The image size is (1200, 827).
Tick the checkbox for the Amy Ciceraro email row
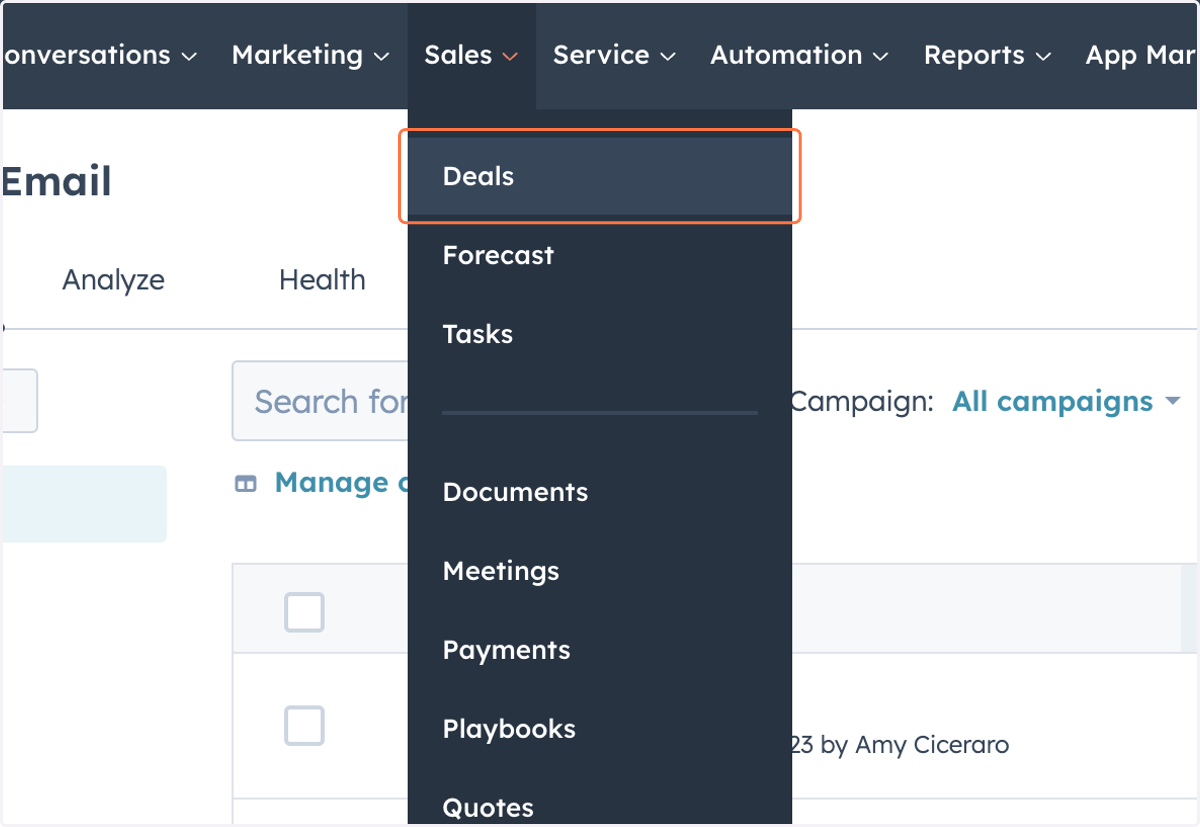(x=304, y=725)
